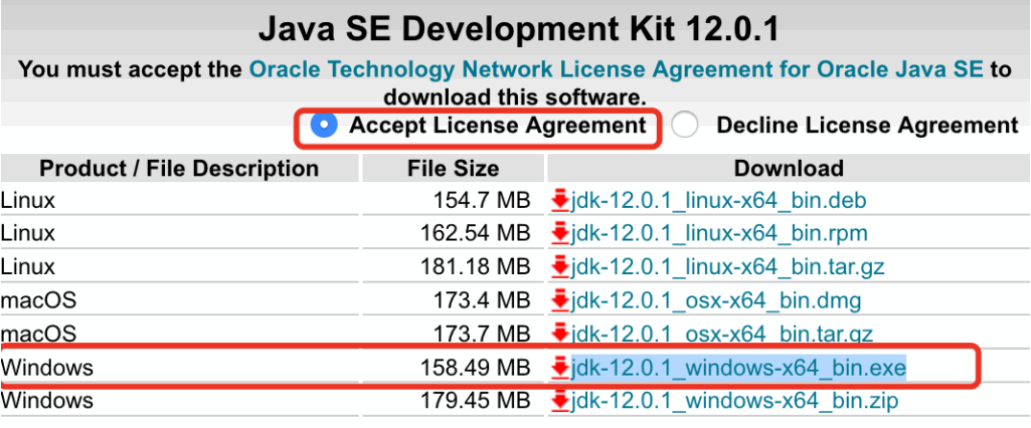Download jdk-12.0.1_windows-x64_bin.zip
1031x428 pixels.
click(x=734, y=400)
